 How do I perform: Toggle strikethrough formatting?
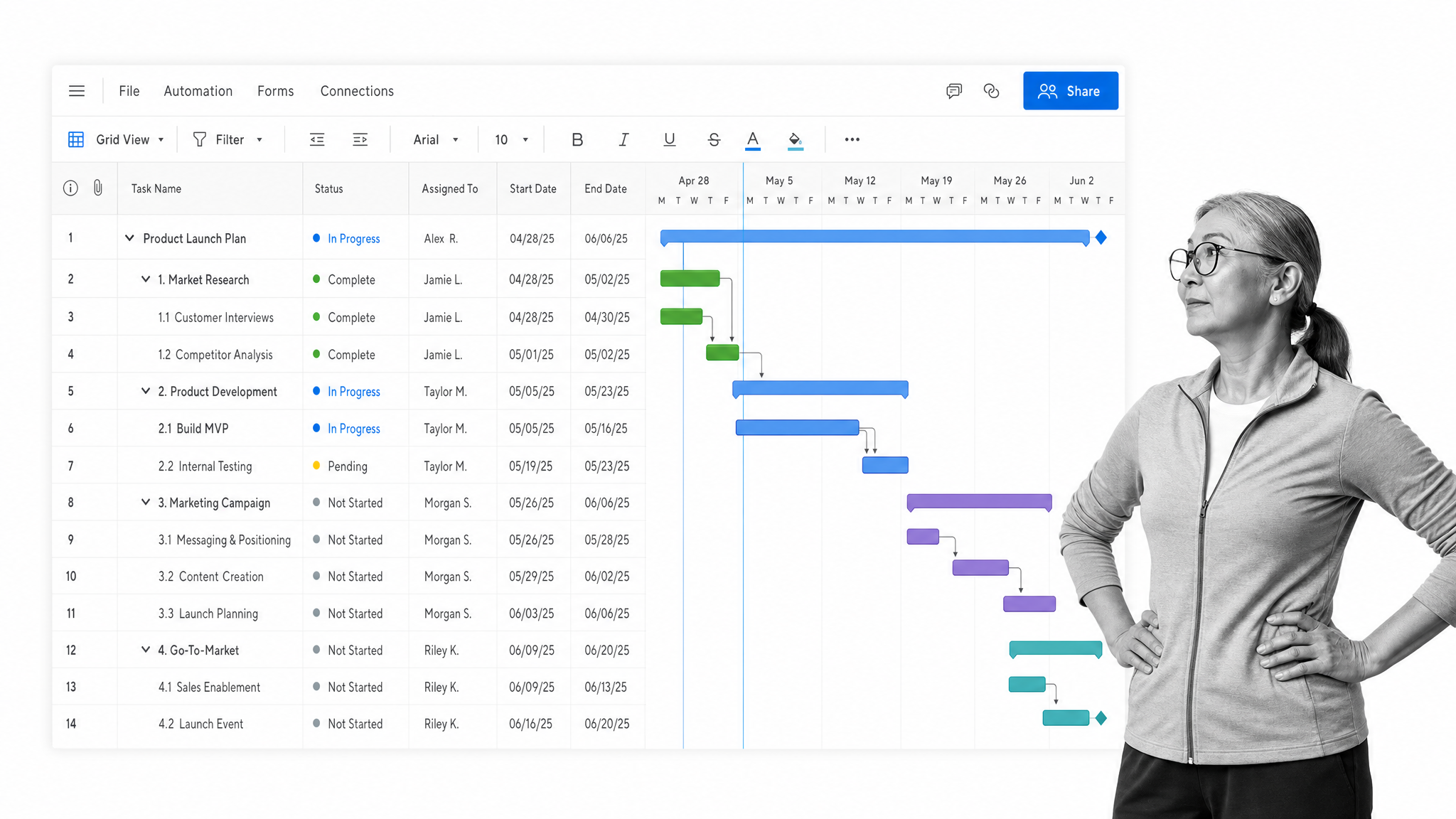pyautogui.click(x=714, y=139)
